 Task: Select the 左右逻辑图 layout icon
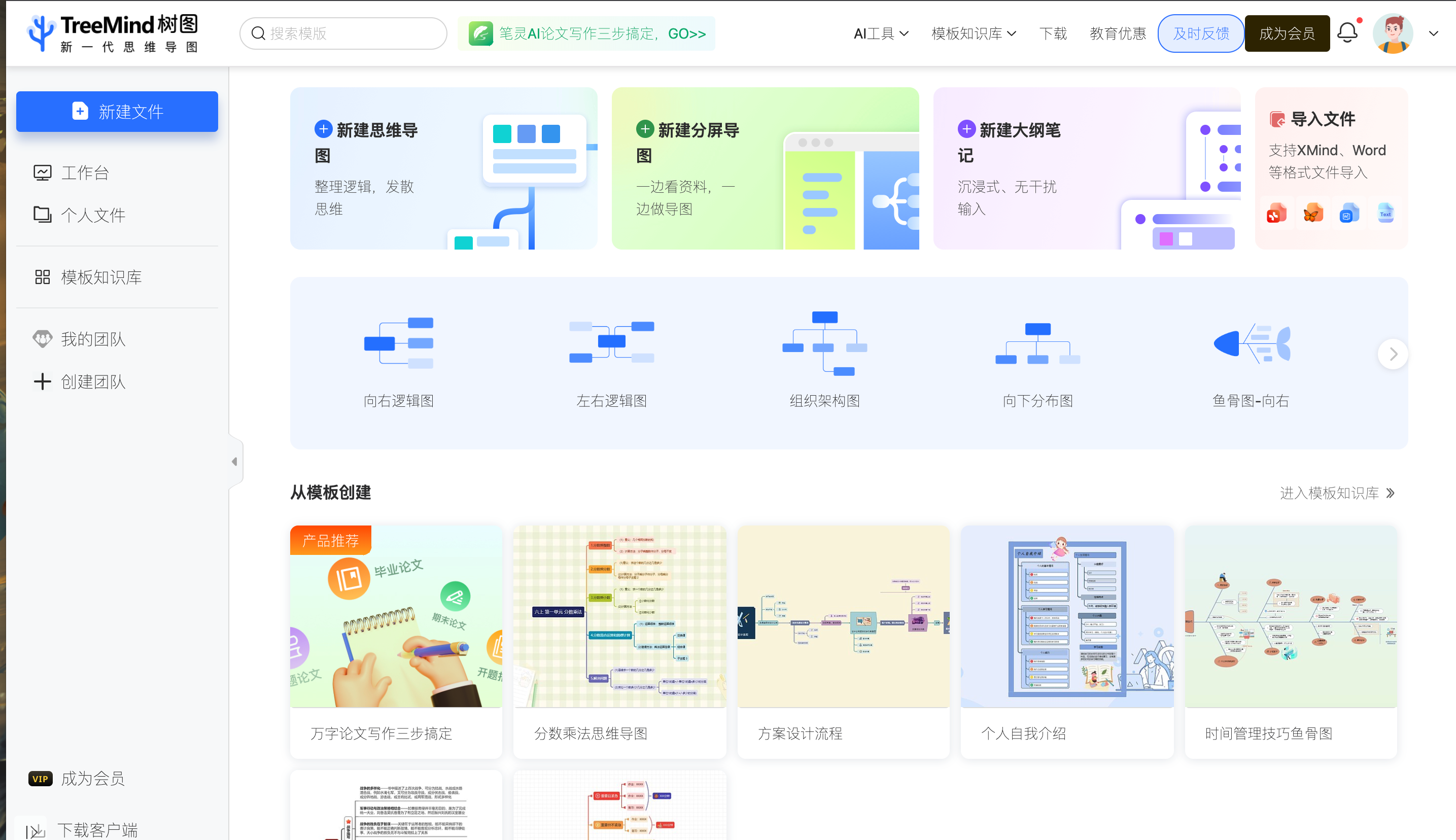point(611,343)
